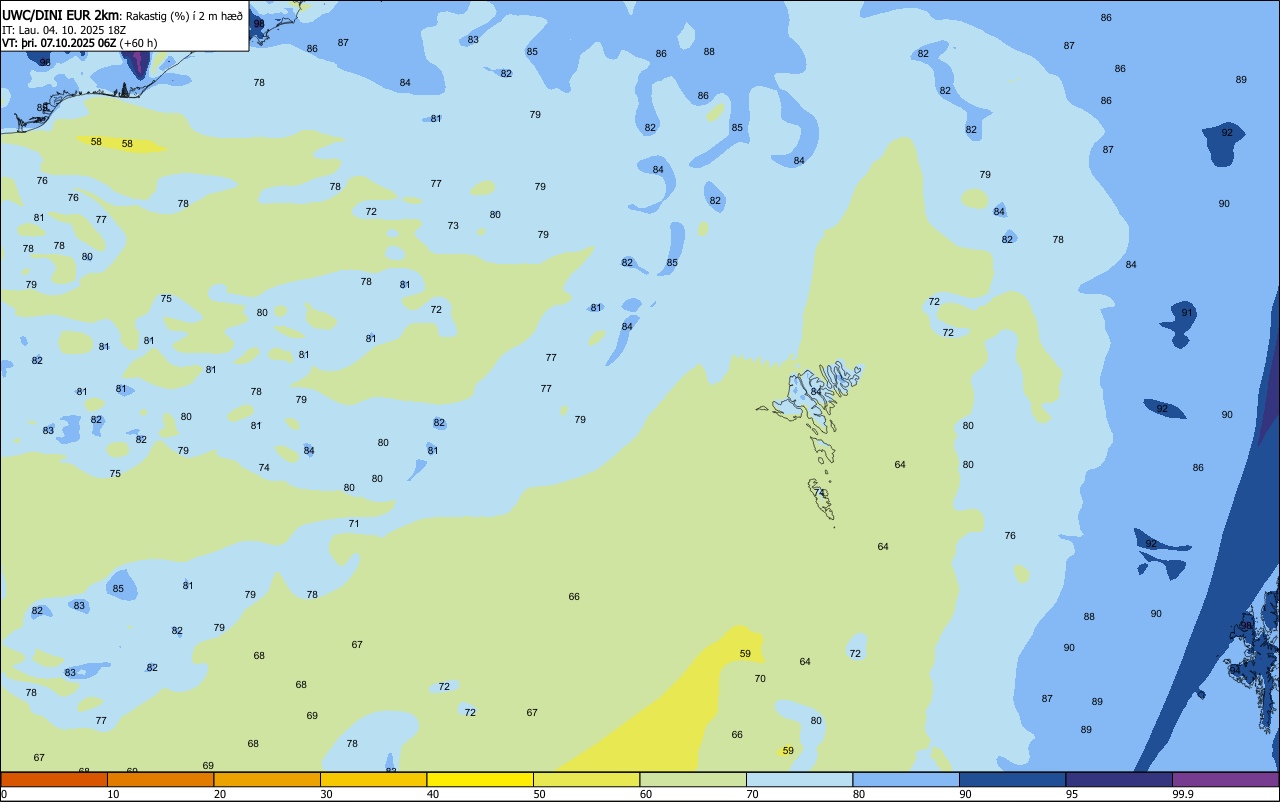
Task: Click the '50' tick label on the legend
Action: coord(539,794)
